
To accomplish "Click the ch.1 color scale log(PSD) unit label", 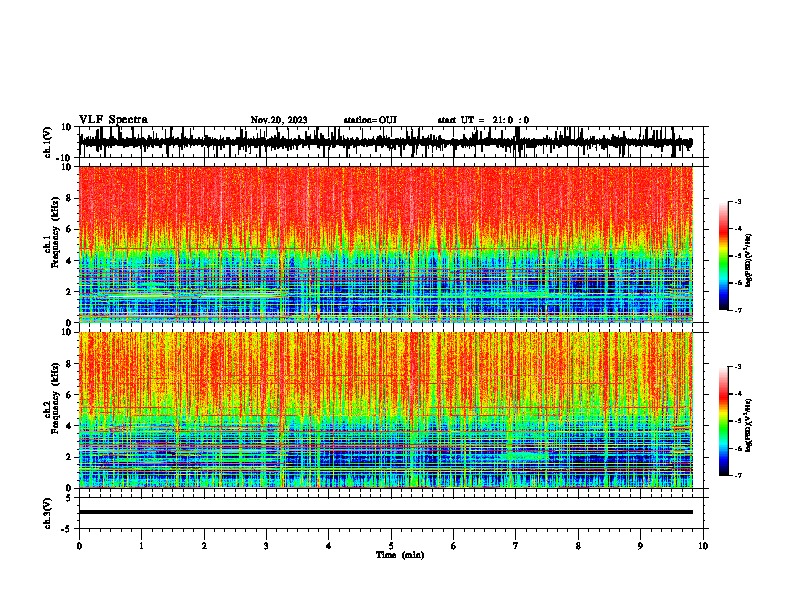I will tap(749, 261).
